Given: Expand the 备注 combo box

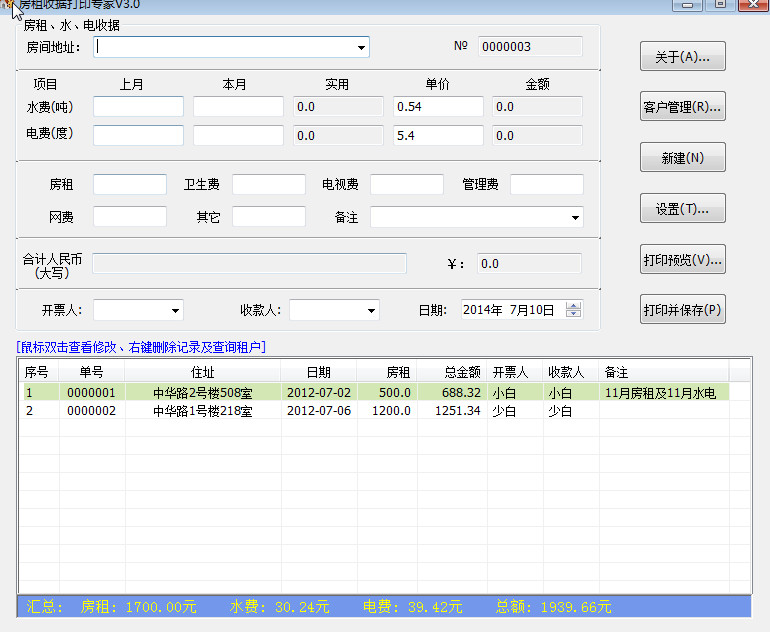Looking at the screenshot, I should (575, 218).
